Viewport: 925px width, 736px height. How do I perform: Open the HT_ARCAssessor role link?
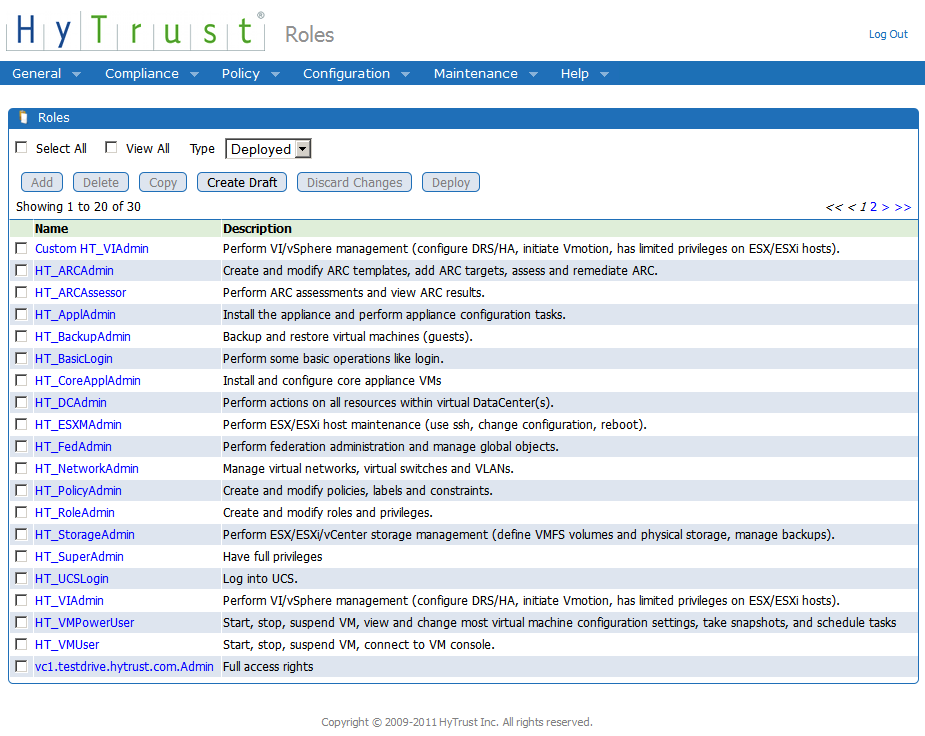[x=80, y=293]
